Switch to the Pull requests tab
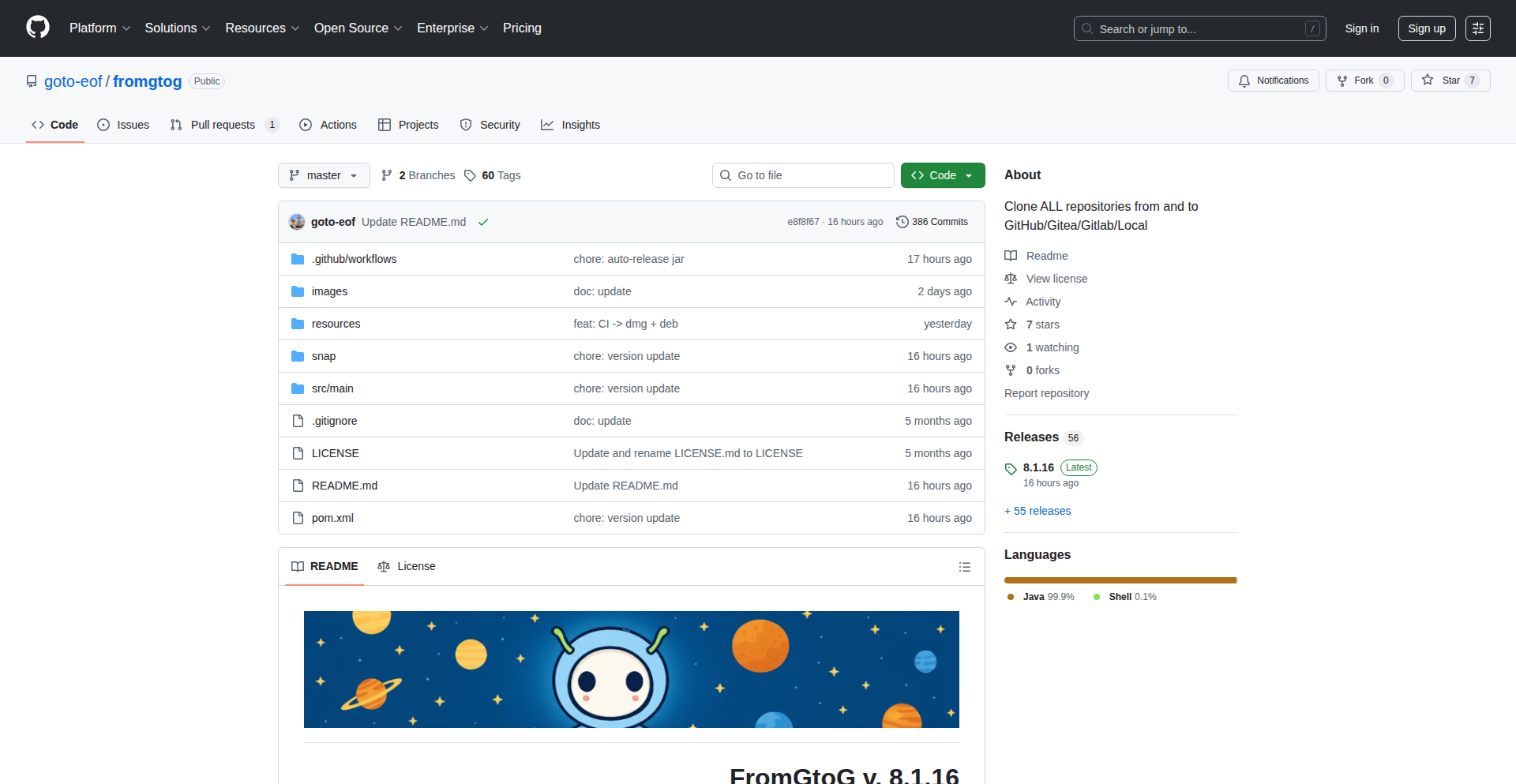The width and height of the screenshot is (1516, 784). [223, 125]
